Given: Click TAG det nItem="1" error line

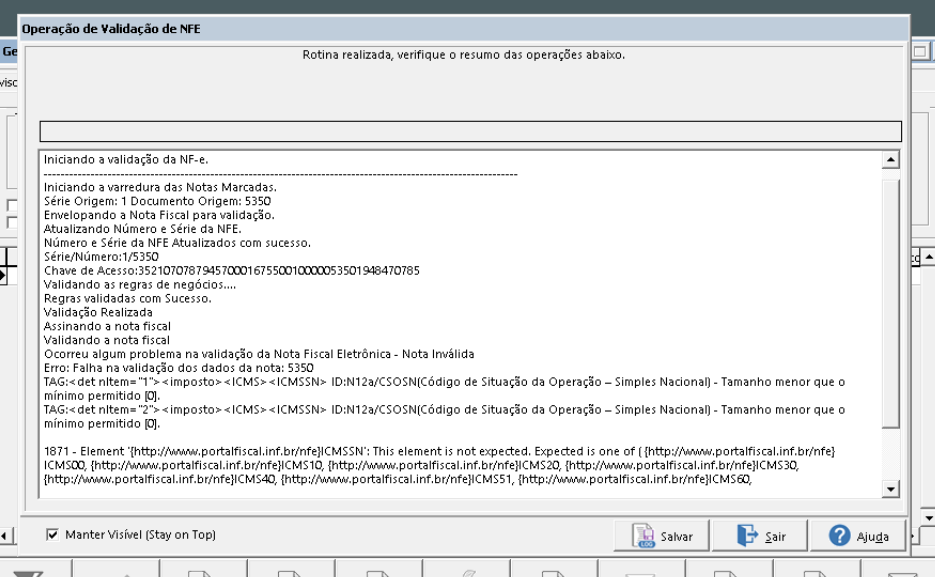Looking at the screenshot, I should tap(444, 389).
